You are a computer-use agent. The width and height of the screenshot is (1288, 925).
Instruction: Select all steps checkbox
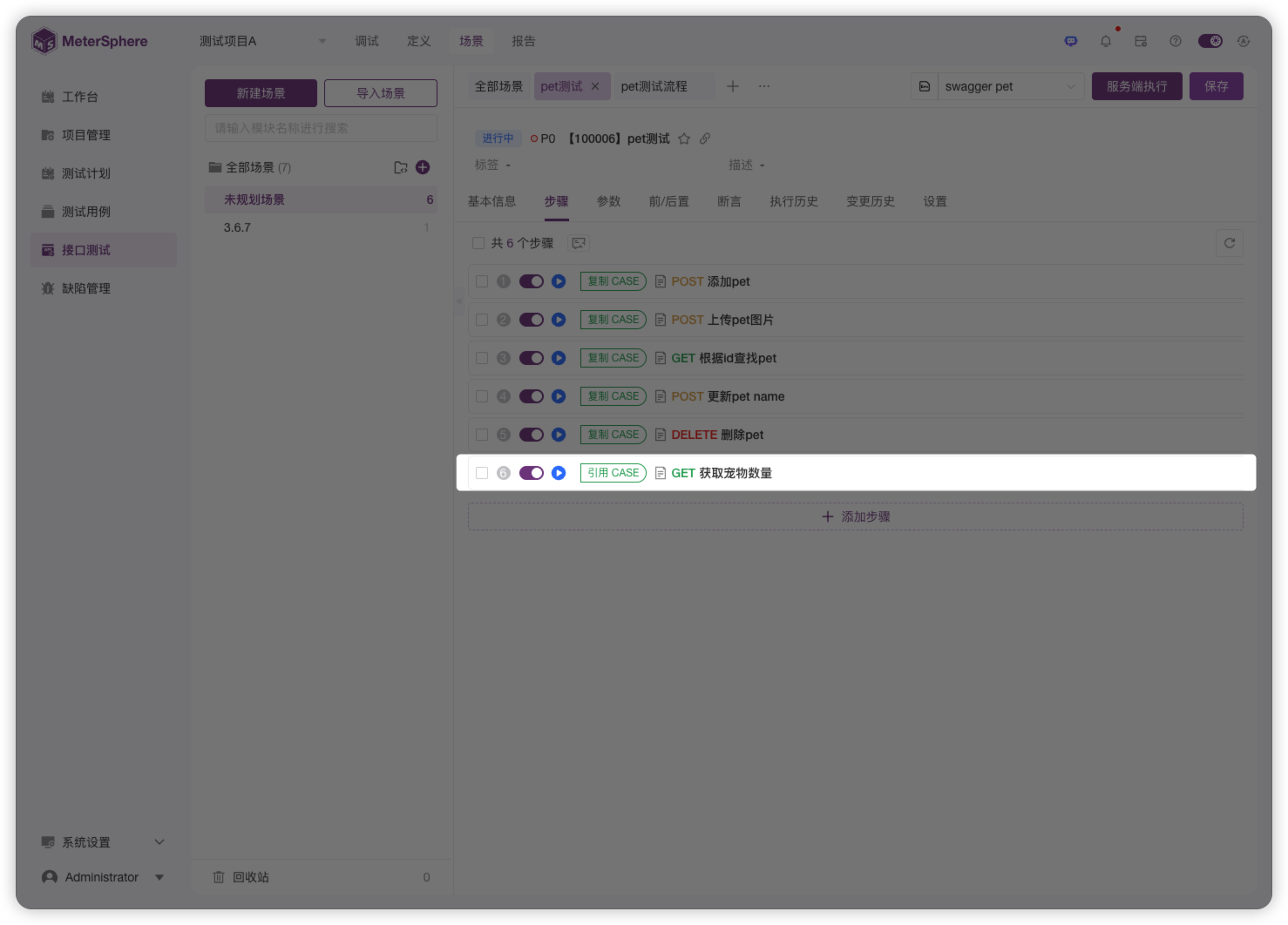(478, 243)
